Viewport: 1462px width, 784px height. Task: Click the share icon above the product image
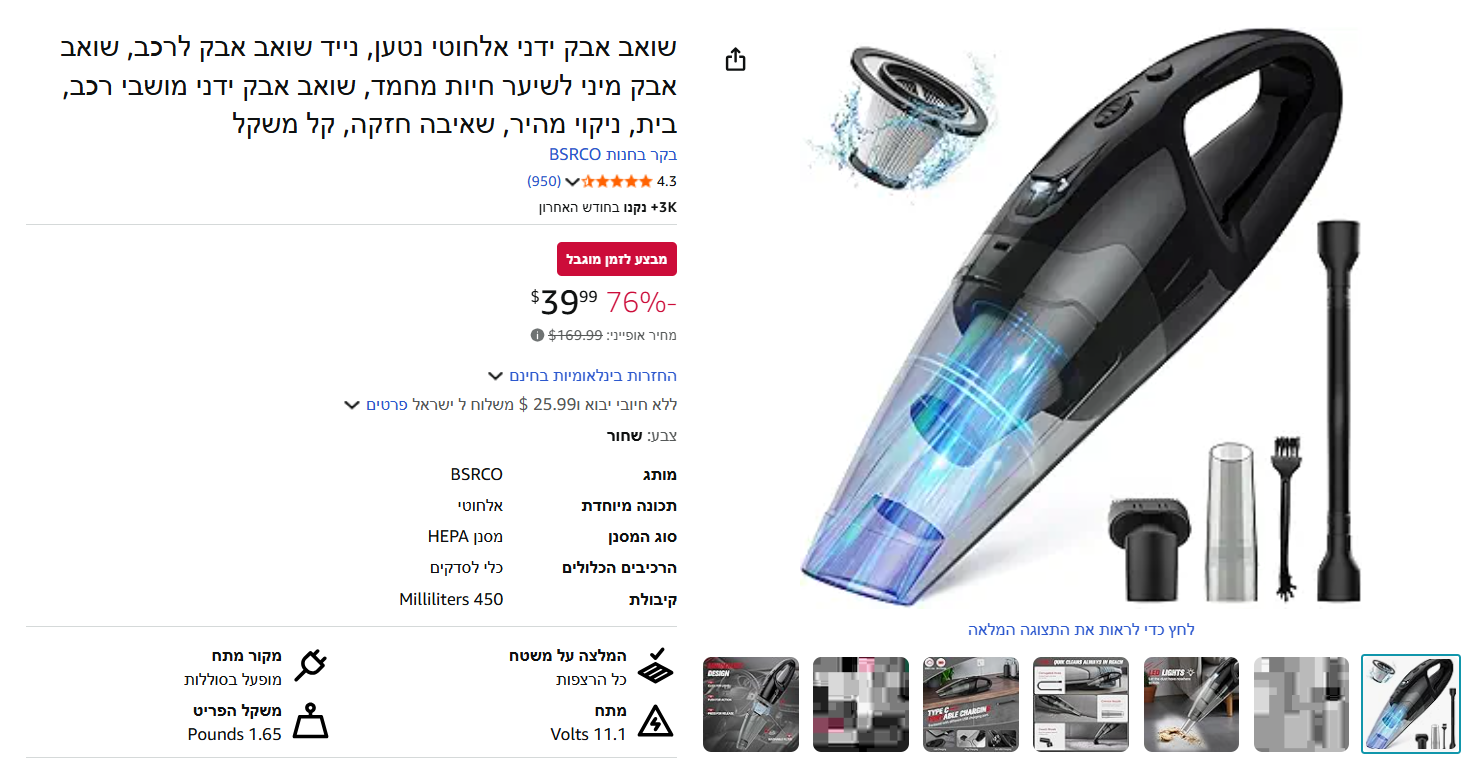[735, 60]
